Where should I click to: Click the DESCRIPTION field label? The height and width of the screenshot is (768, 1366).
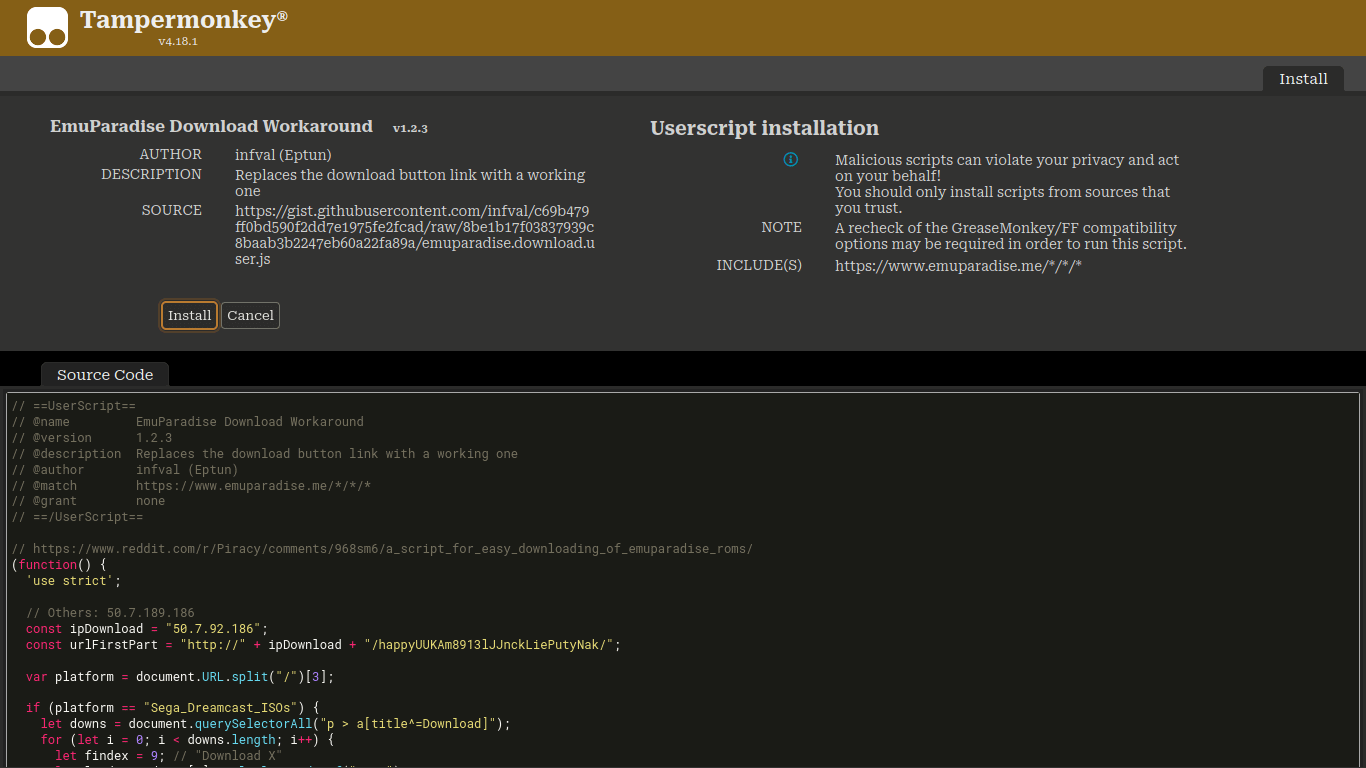click(151, 174)
